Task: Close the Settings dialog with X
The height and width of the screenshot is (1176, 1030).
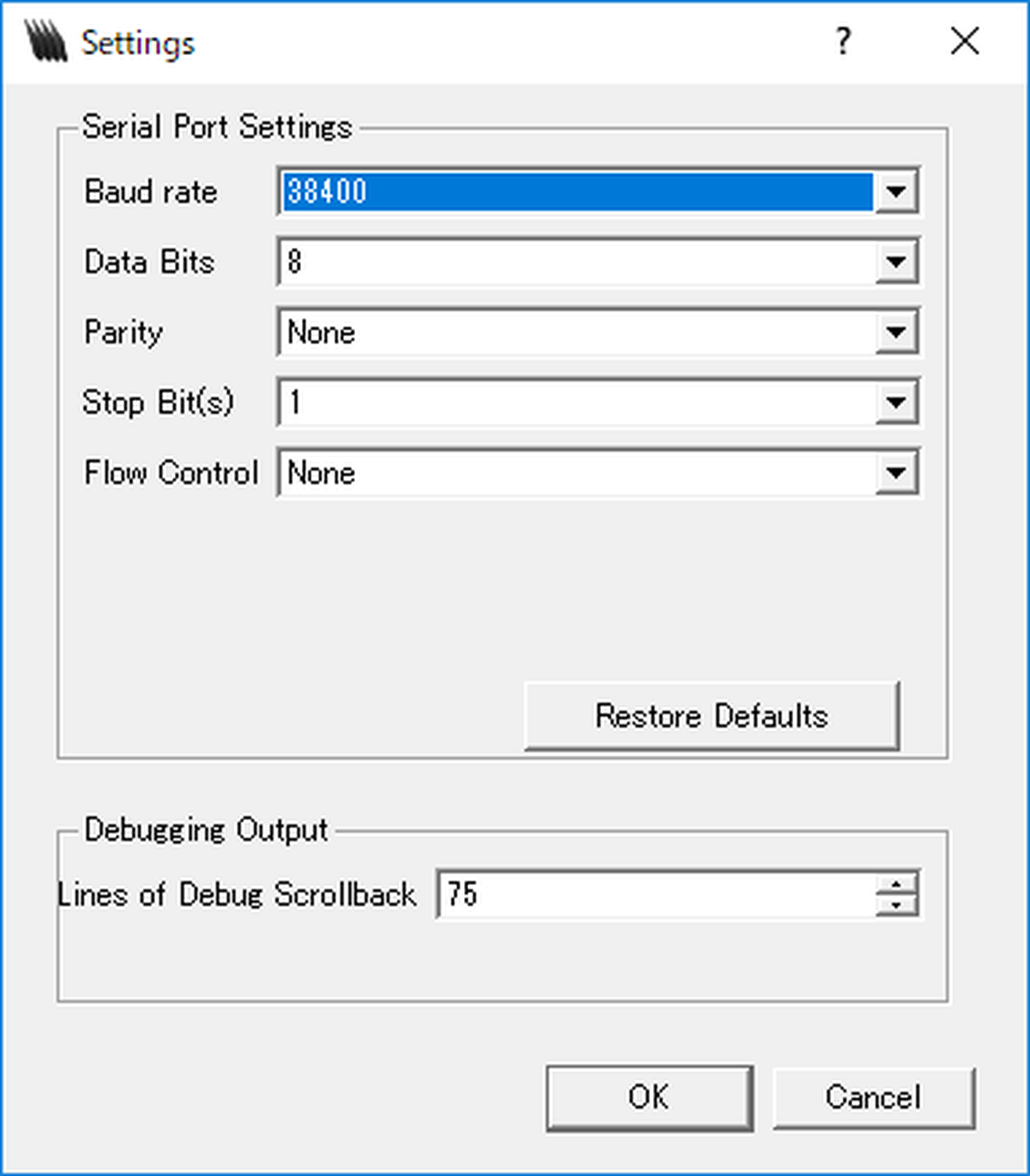Action: [x=964, y=41]
